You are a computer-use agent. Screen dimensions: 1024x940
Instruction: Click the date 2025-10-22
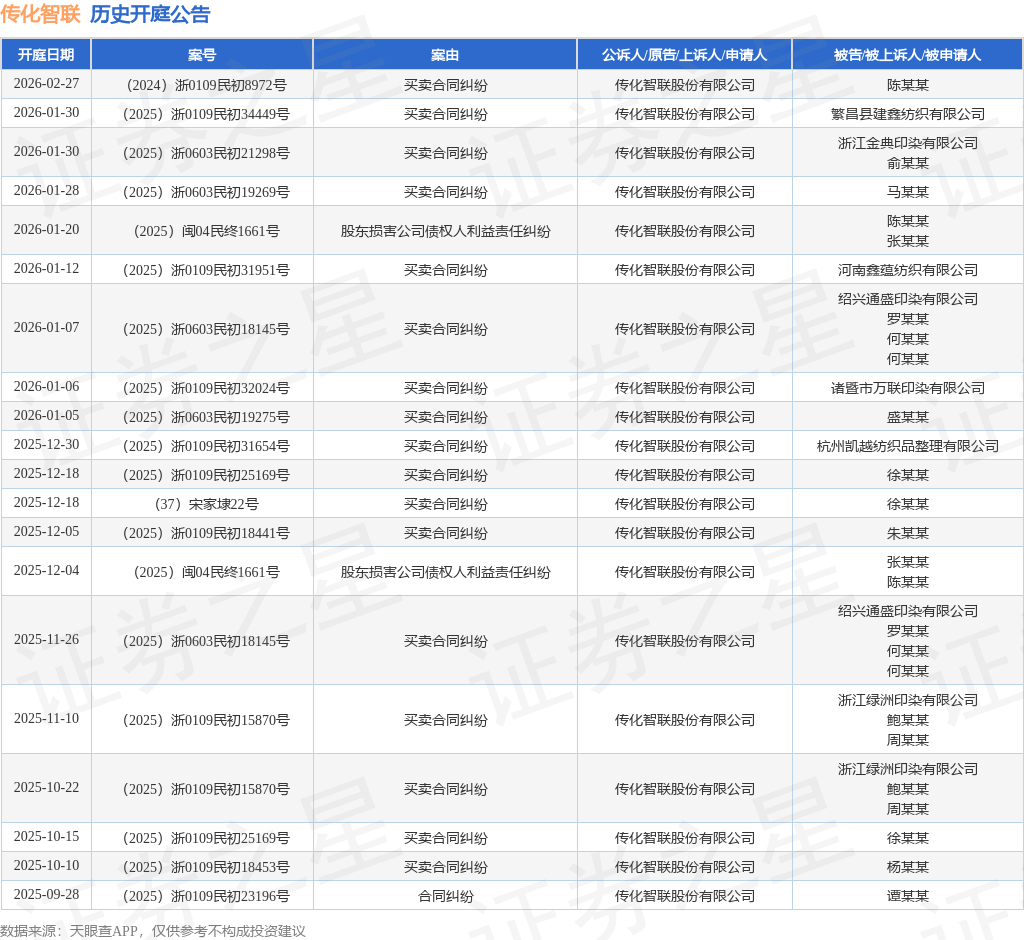[x=46, y=788]
